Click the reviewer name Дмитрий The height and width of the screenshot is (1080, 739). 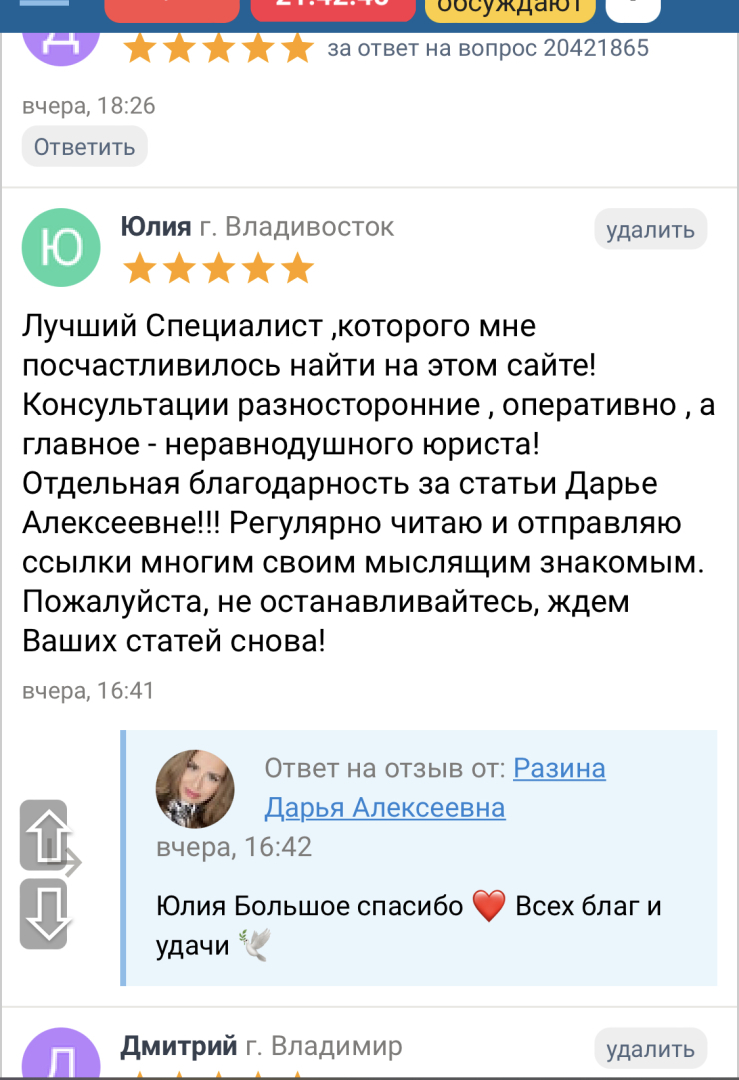[x=179, y=1046]
